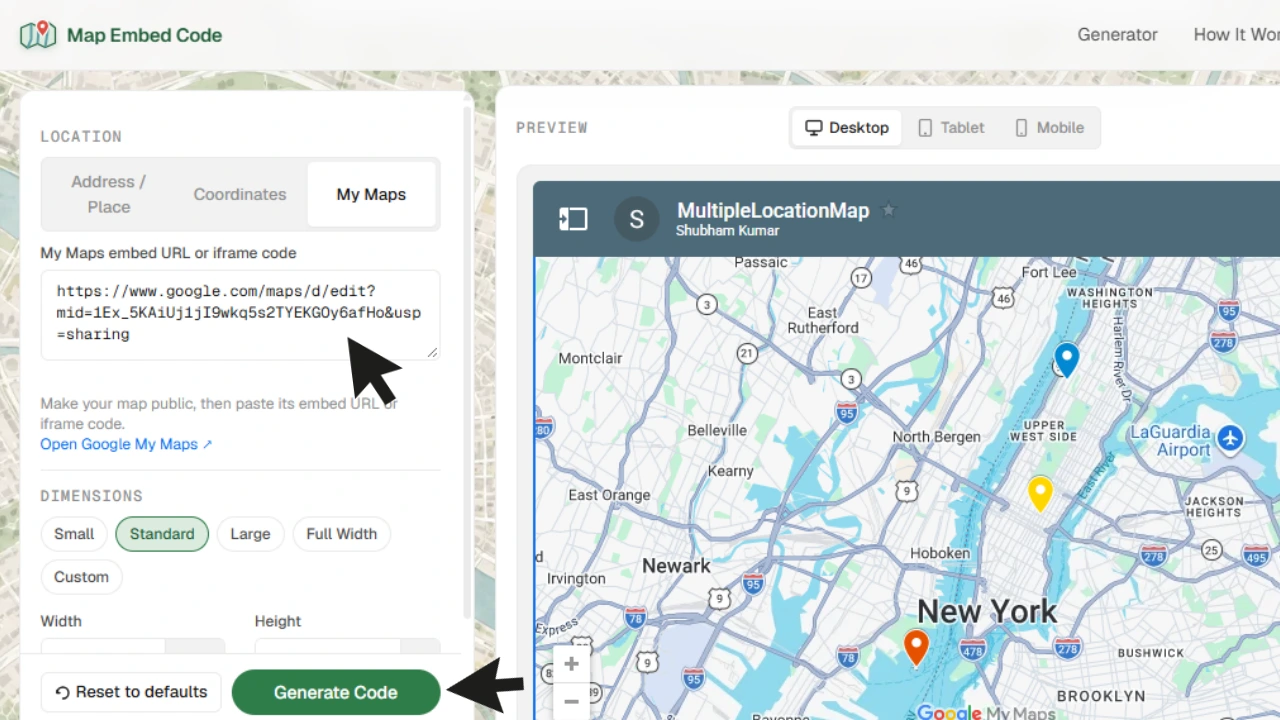Screen dimensions: 1280x720
Task: Switch preview to Desktop view
Action: pyautogui.click(x=847, y=128)
